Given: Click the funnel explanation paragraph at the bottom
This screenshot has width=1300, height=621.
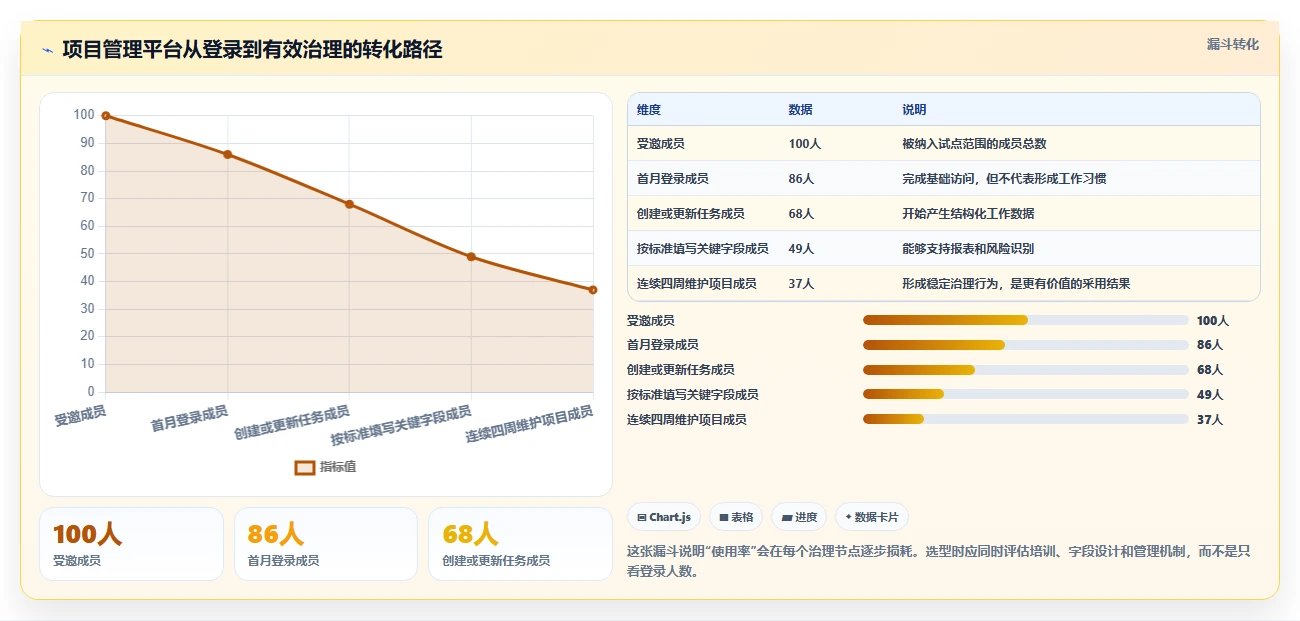Looking at the screenshot, I should pos(939,562).
